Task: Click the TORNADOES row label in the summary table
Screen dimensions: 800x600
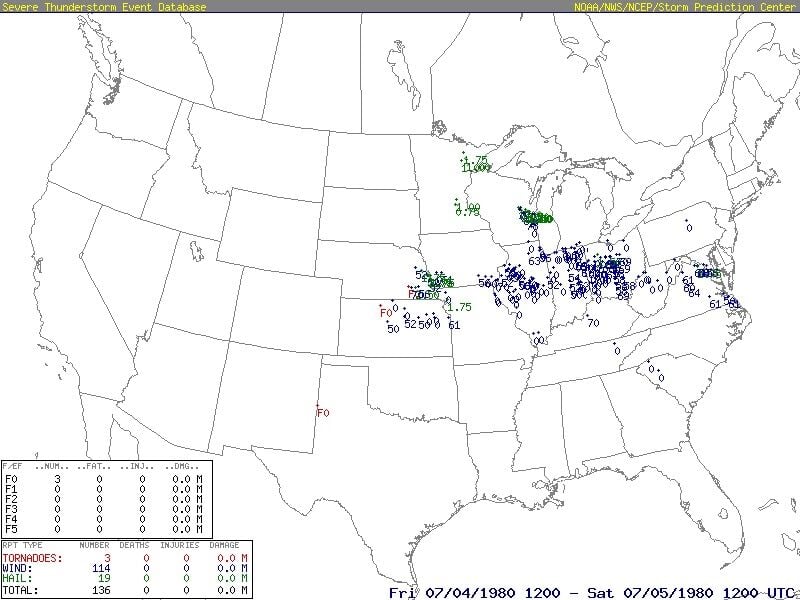Action: point(34,556)
